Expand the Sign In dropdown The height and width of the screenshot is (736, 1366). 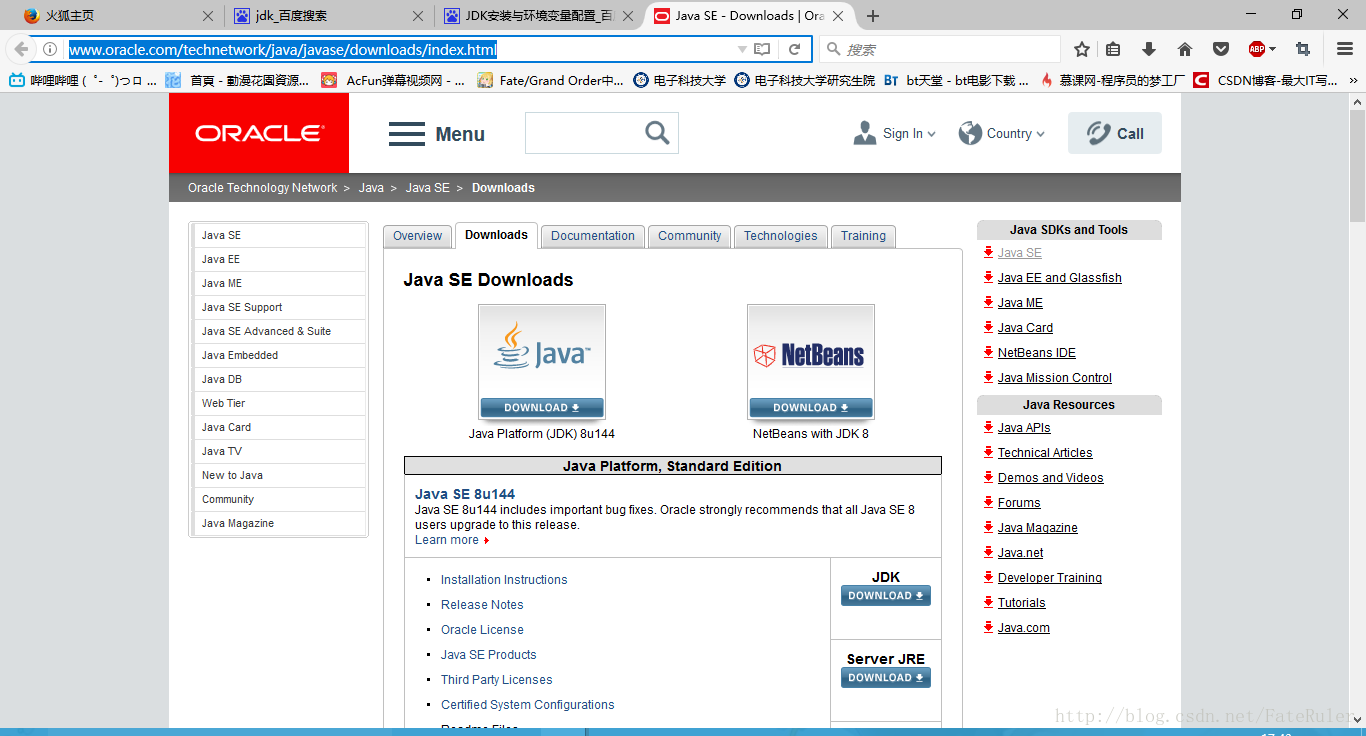click(x=895, y=133)
